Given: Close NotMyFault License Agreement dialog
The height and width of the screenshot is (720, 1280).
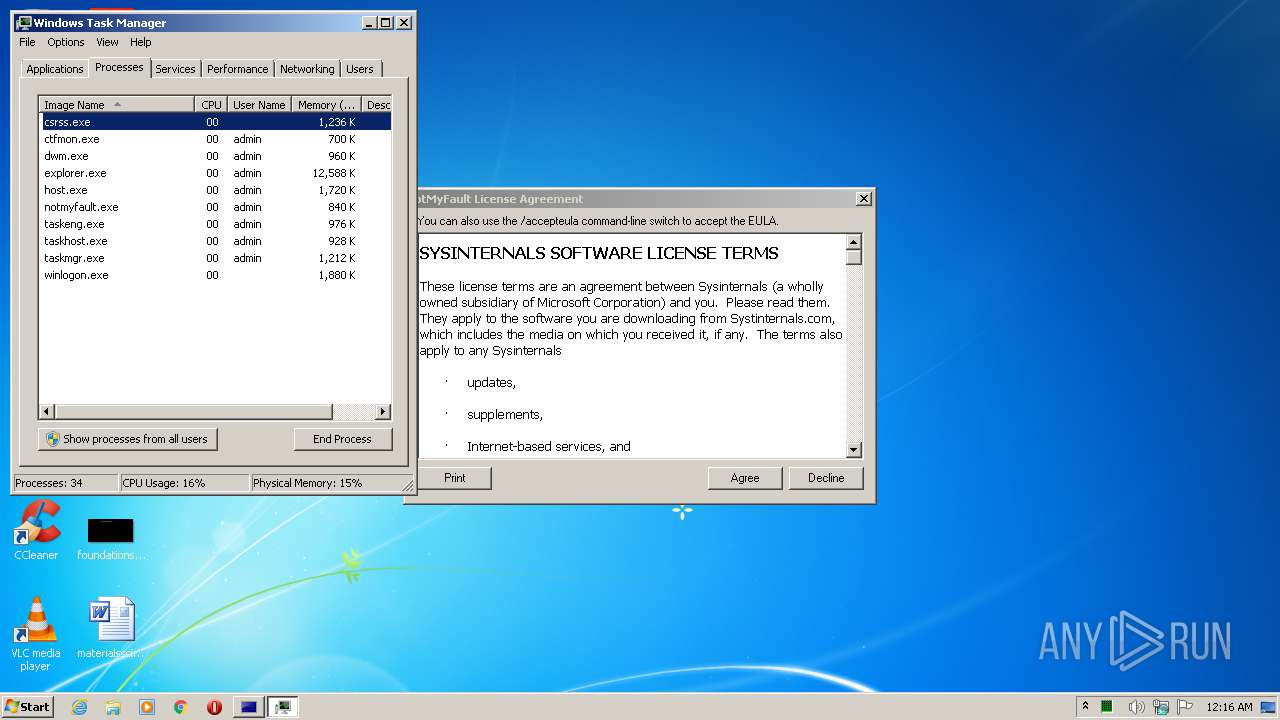Looking at the screenshot, I should tap(864, 199).
